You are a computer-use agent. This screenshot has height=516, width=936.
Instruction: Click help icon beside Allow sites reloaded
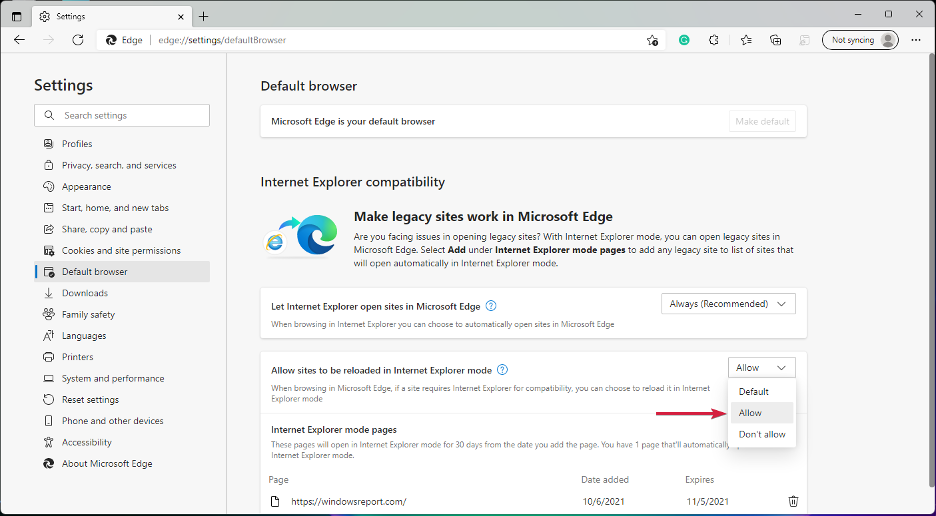tap(503, 370)
